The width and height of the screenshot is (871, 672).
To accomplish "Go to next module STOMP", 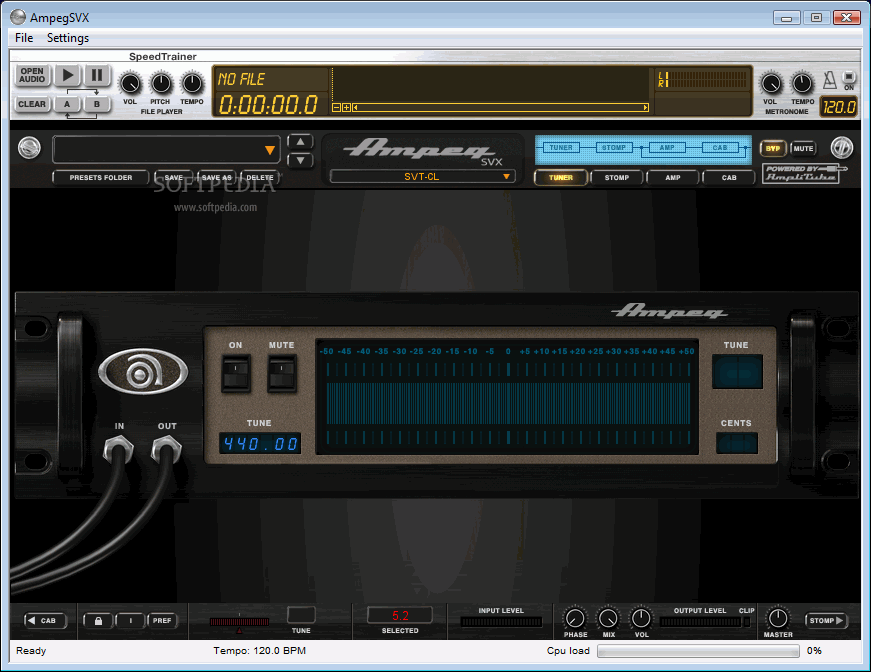I will pos(826,620).
